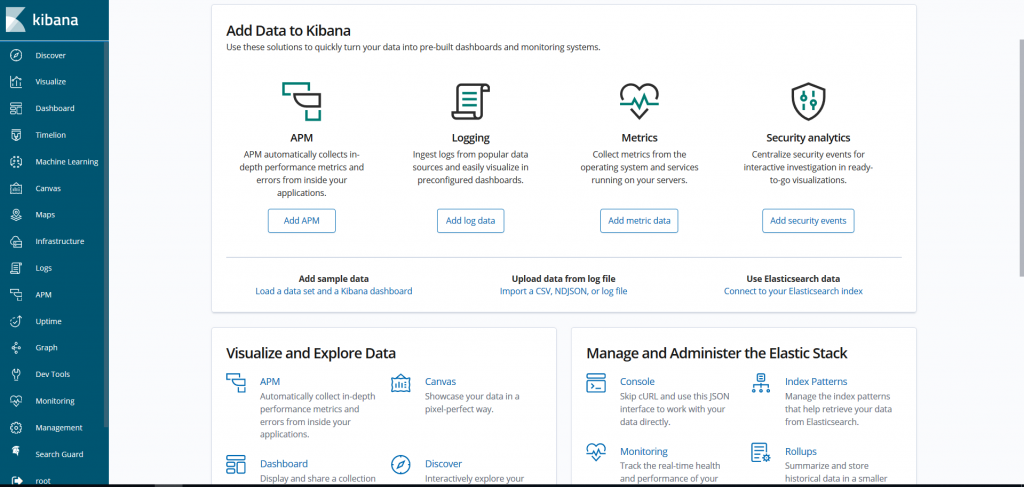Click the Security analytics shield icon
Screen dimensions: 1024x487
[808, 102]
